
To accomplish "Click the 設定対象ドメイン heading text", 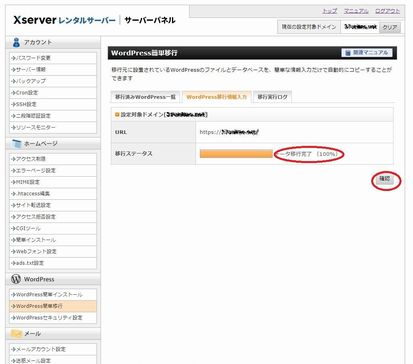I will pos(164,115).
